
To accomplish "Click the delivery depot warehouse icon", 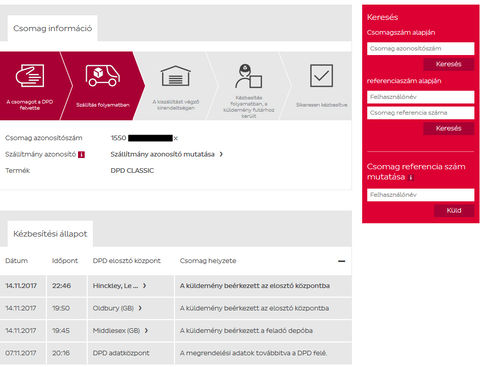I will 176,76.
